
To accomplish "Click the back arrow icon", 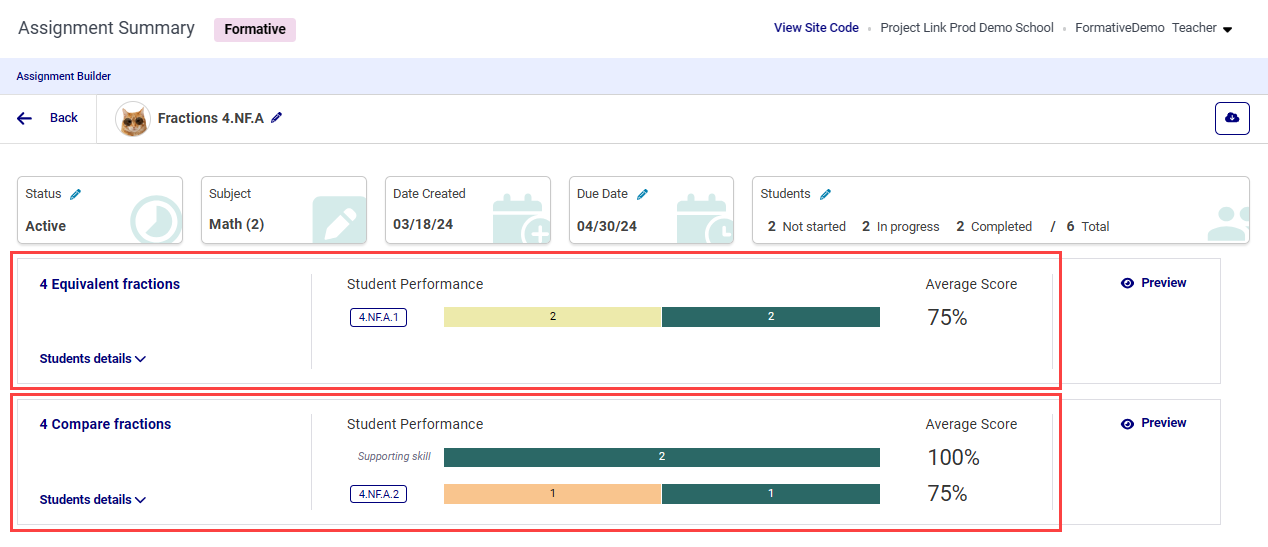I will pyautogui.click(x=25, y=118).
